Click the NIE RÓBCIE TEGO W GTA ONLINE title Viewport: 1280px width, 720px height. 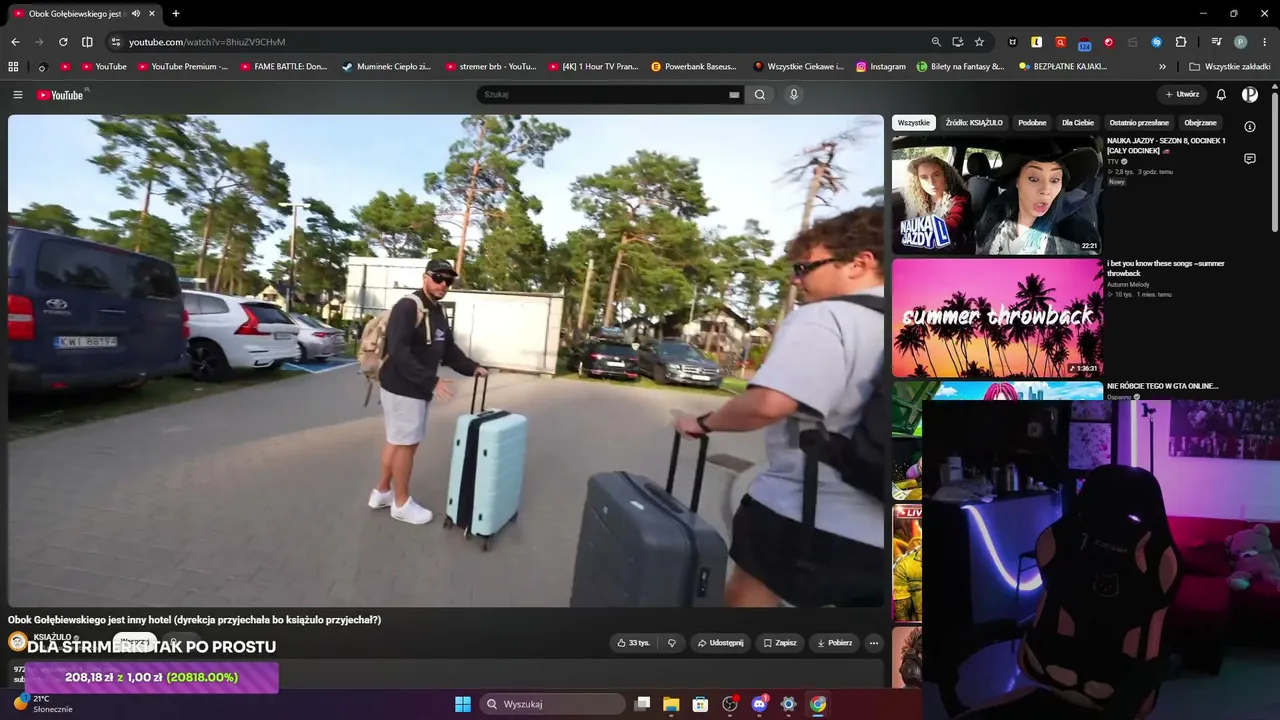[x=1162, y=386]
